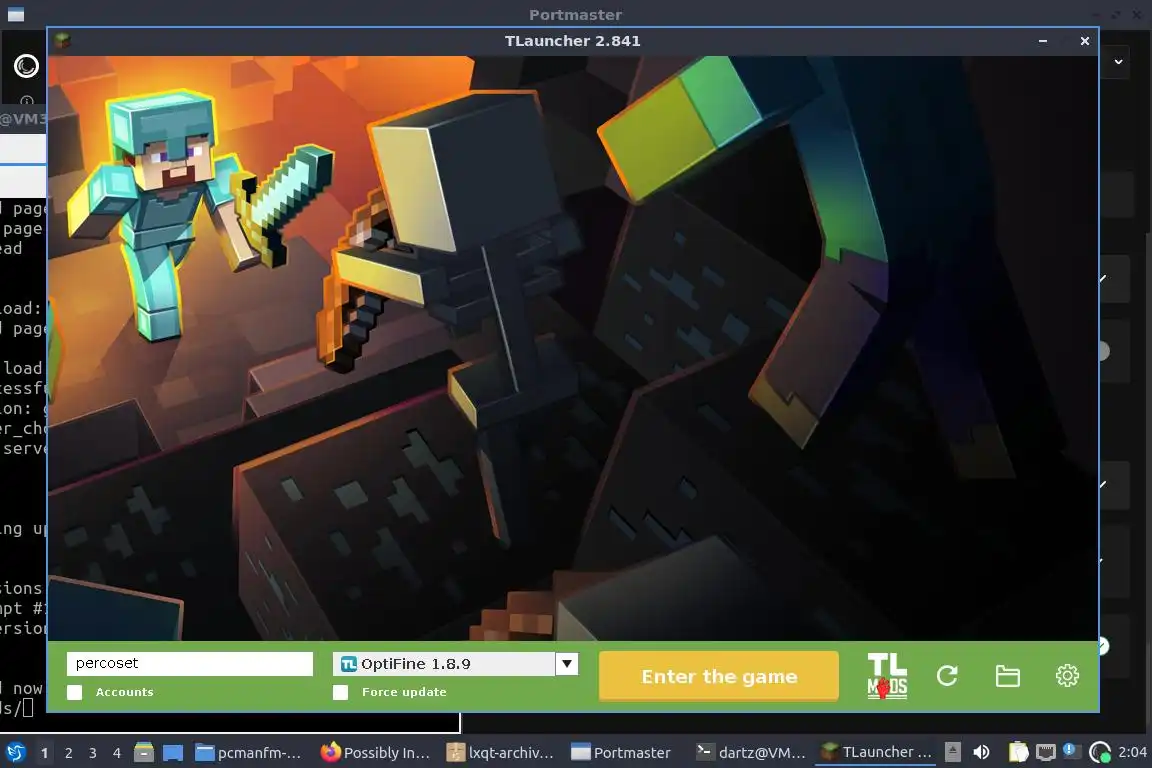Image resolution: width=1152 pixels, height=768 pixels.
Task: Select the OptiFine 1.8.9 version combo box
Action: (455, 664)
